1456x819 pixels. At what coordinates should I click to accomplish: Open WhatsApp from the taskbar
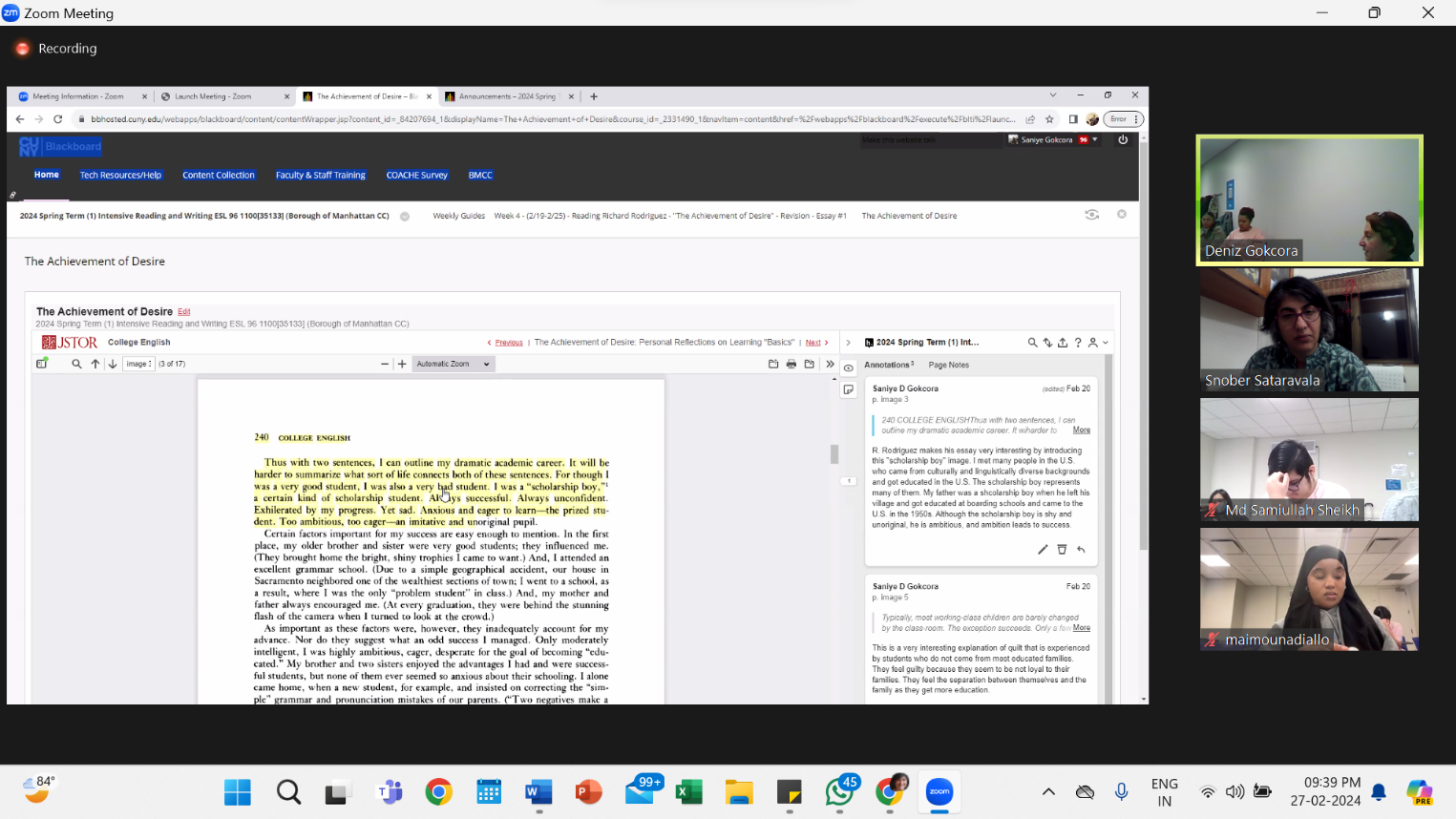pyautogui.click(x=840, y=791)
